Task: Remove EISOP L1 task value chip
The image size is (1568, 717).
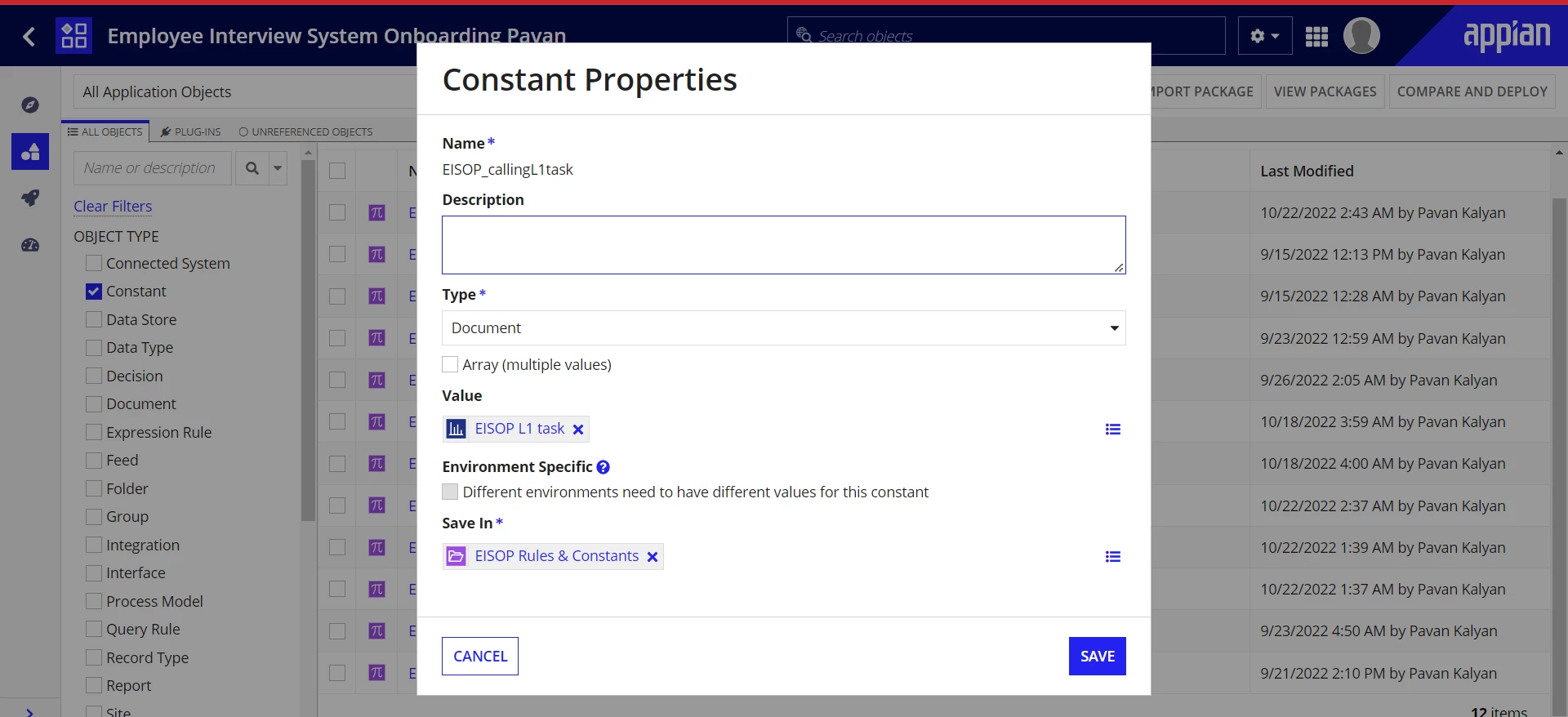Action: [x=578, y=430]
